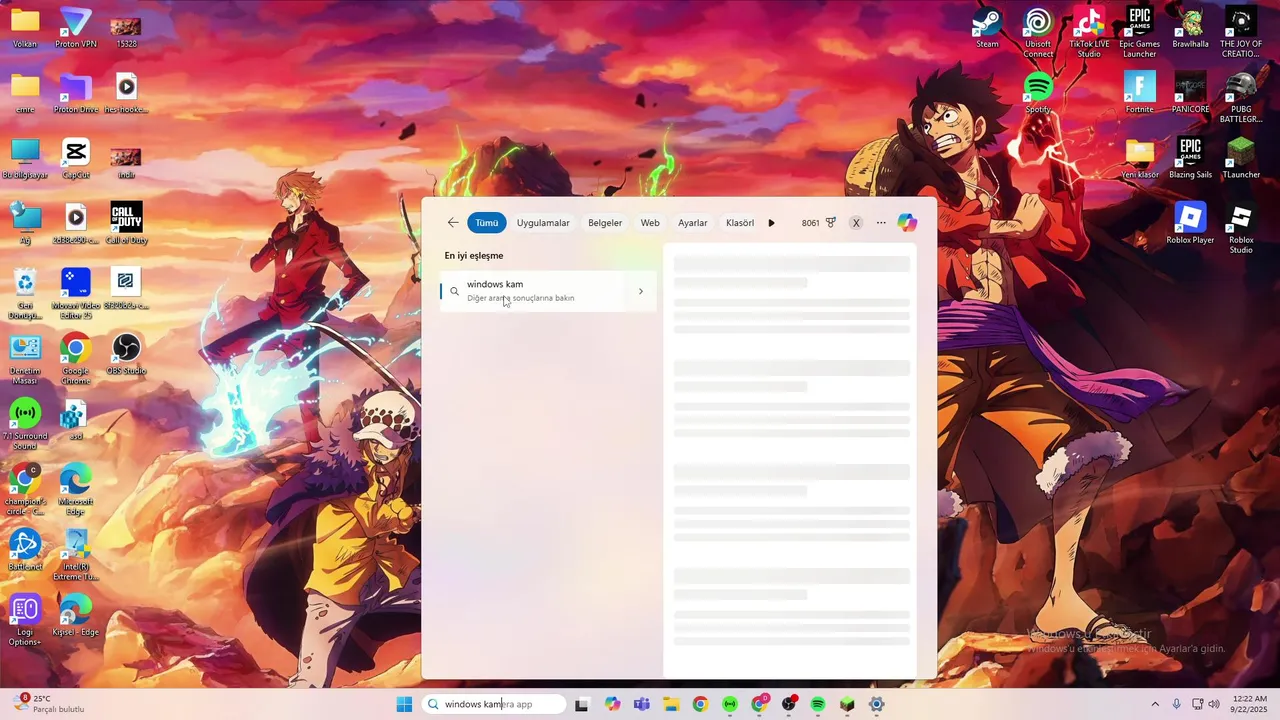1280x720 pixels.
Task: Select the Call of Duty shortcut
Action: [126, 224]
